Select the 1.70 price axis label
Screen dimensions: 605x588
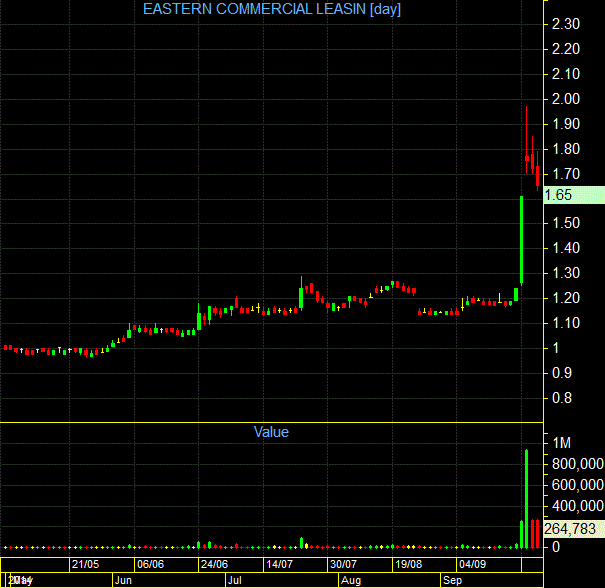[566, 174]
